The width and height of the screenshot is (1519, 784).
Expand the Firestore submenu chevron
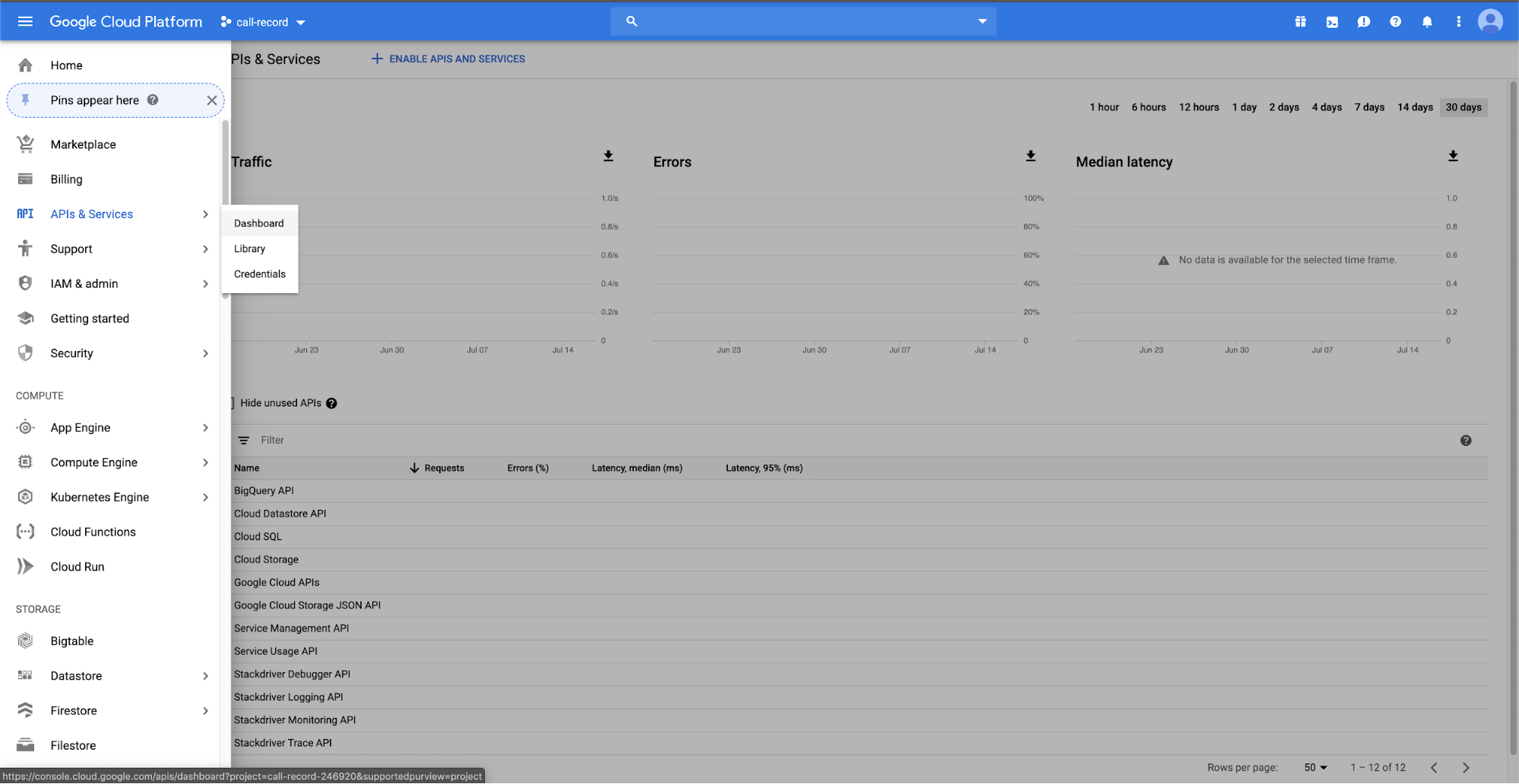[205, 711]
